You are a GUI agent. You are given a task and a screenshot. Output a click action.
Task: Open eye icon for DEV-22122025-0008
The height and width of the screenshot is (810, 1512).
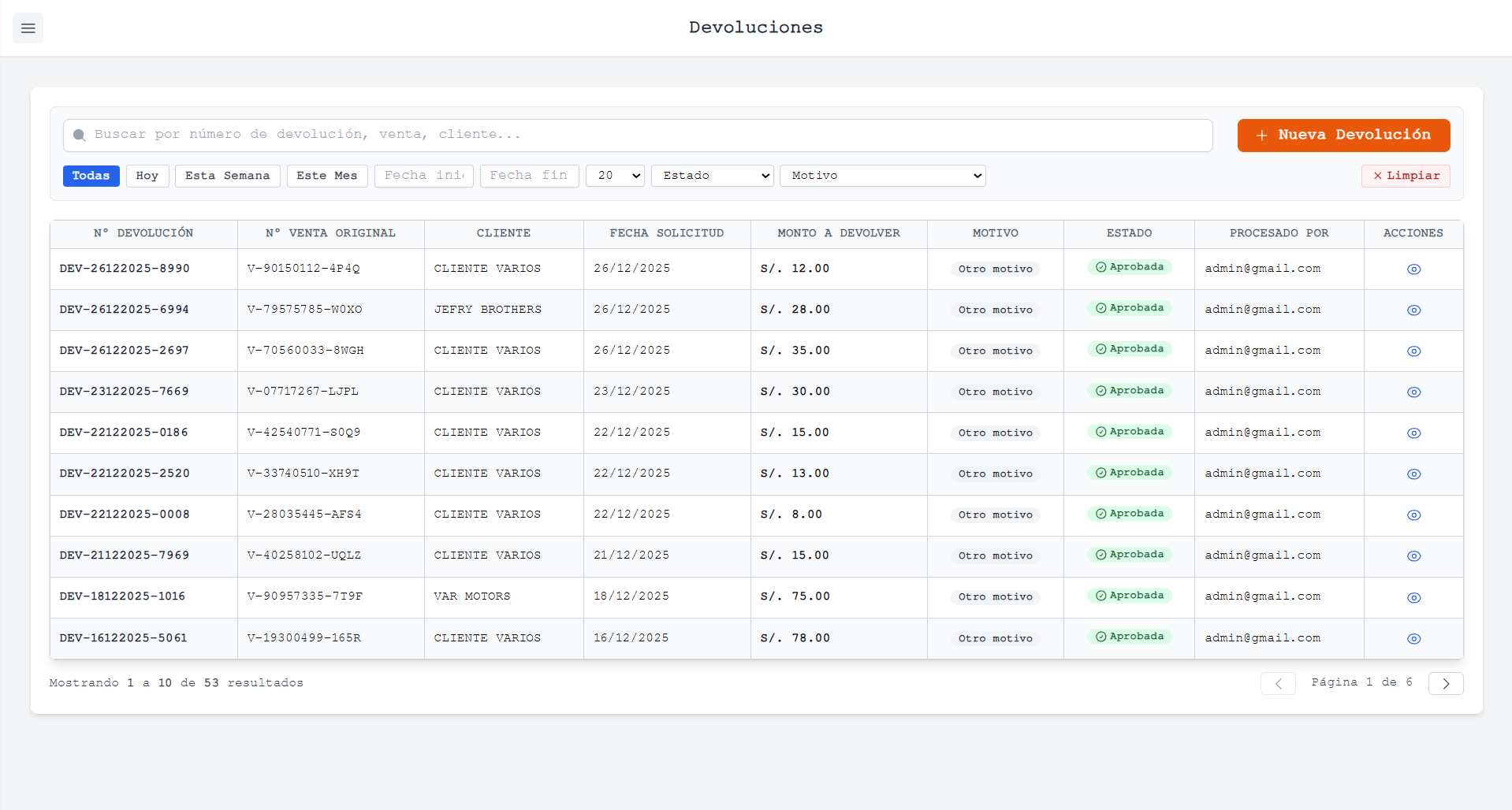pos(1413,515)
